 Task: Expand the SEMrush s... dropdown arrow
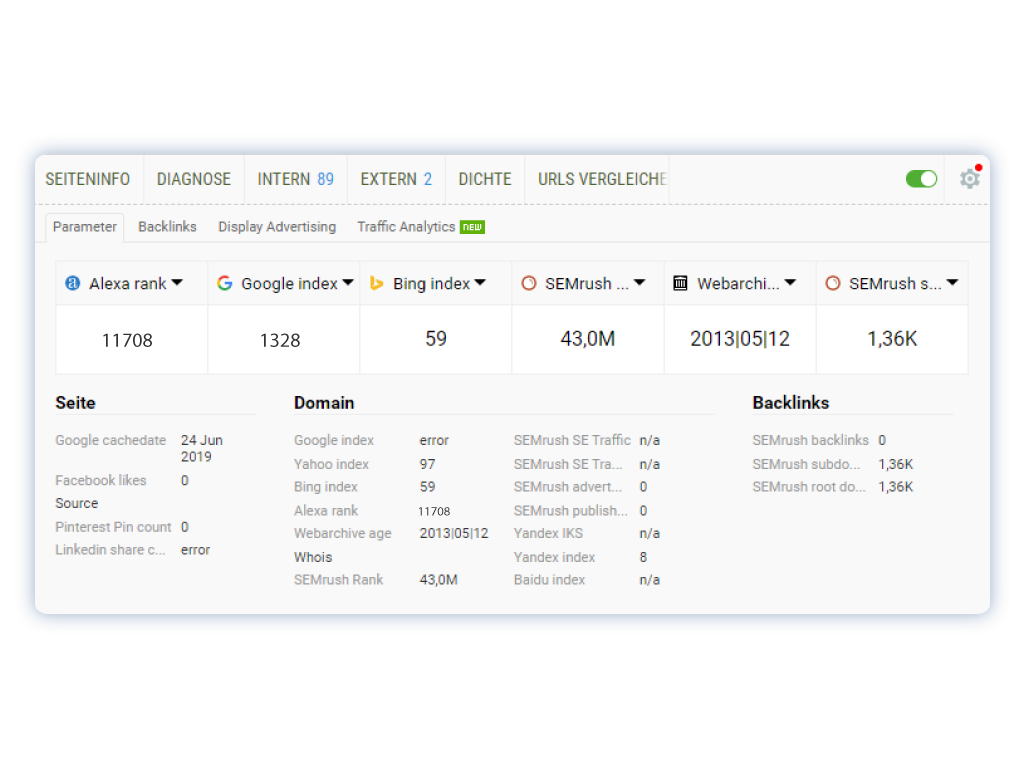(x=953, y=283)
